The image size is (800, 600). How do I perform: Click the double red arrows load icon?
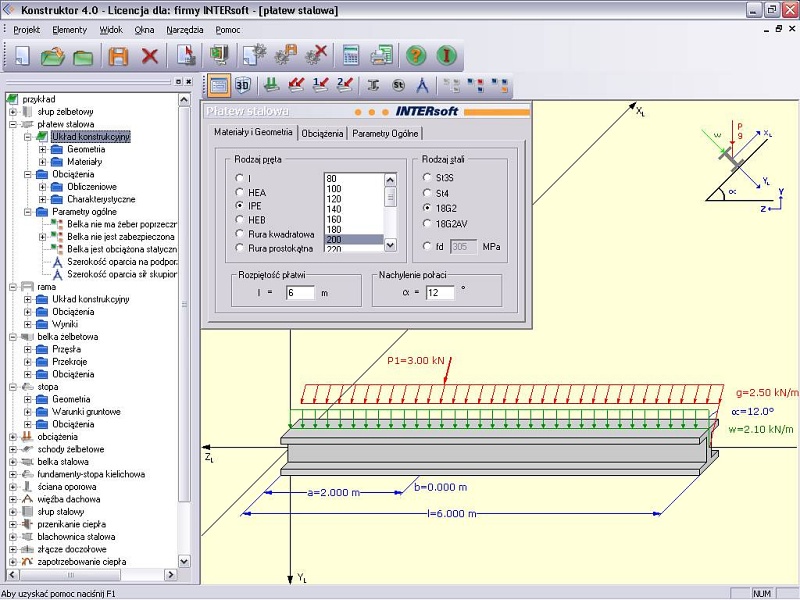tap(296, 85)
